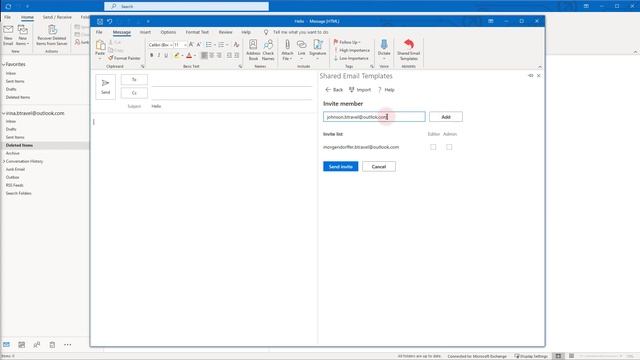Viewport: 640px width, 360px height.
Task: Mark message as High Importance
Action: [352, 50]
